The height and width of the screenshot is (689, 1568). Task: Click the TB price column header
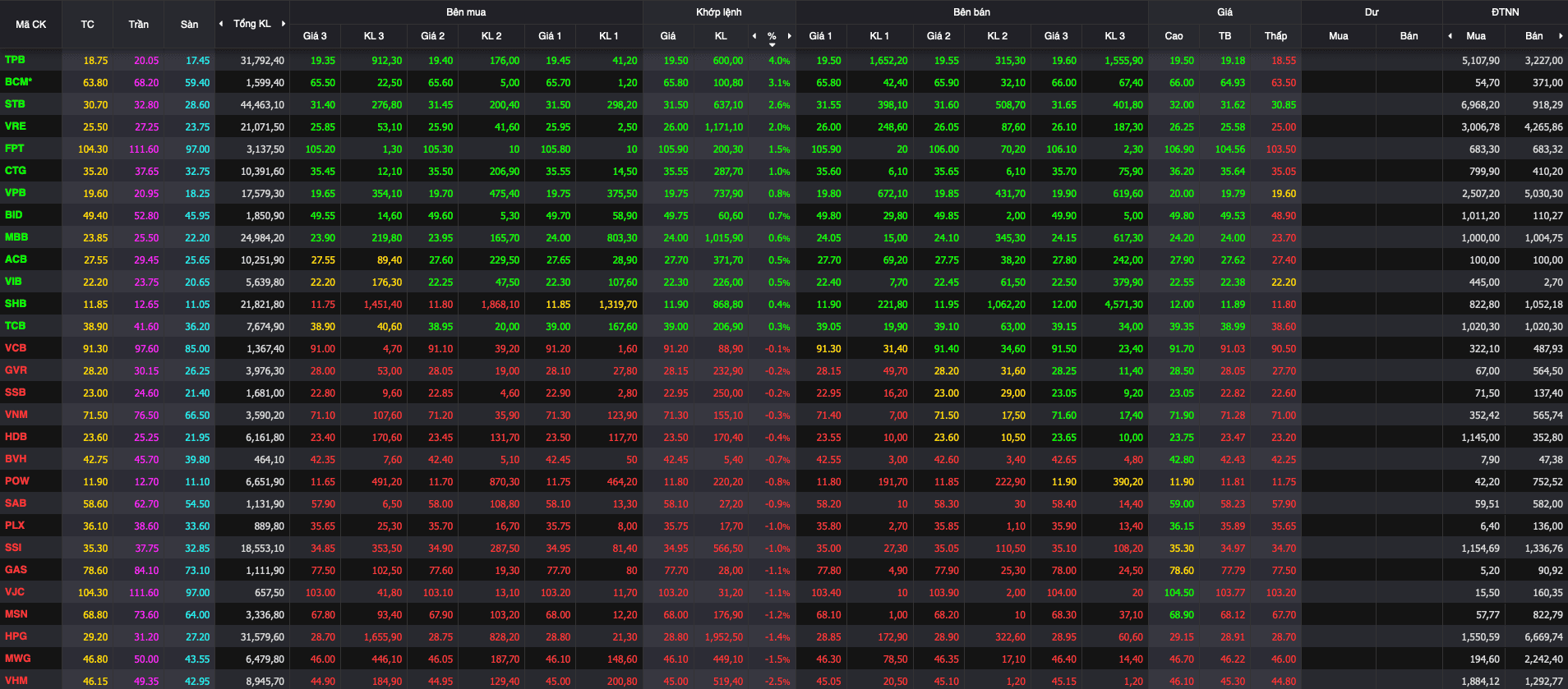(x=1224, y=36)
